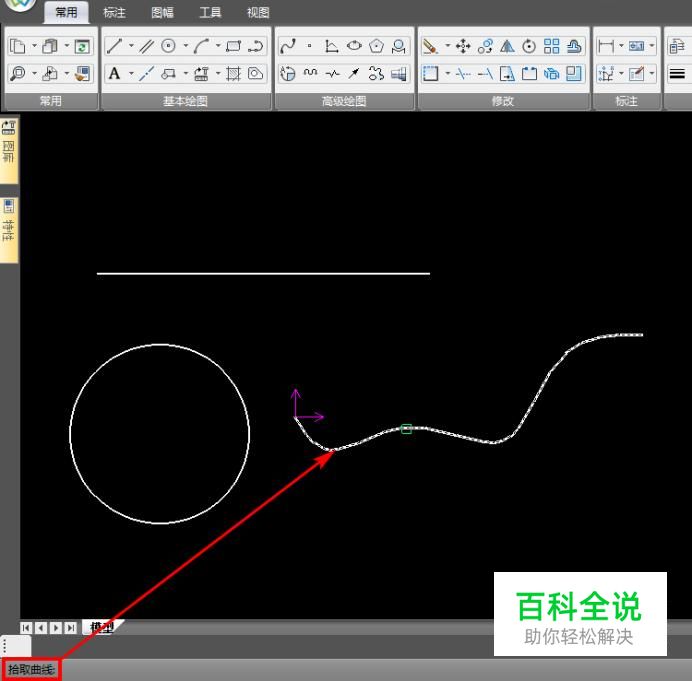Image resolution: width=692 pixels, height=681 pixels.
Task: Switch to the 常用 ribbon tab
Action: (x=66, y=12)
